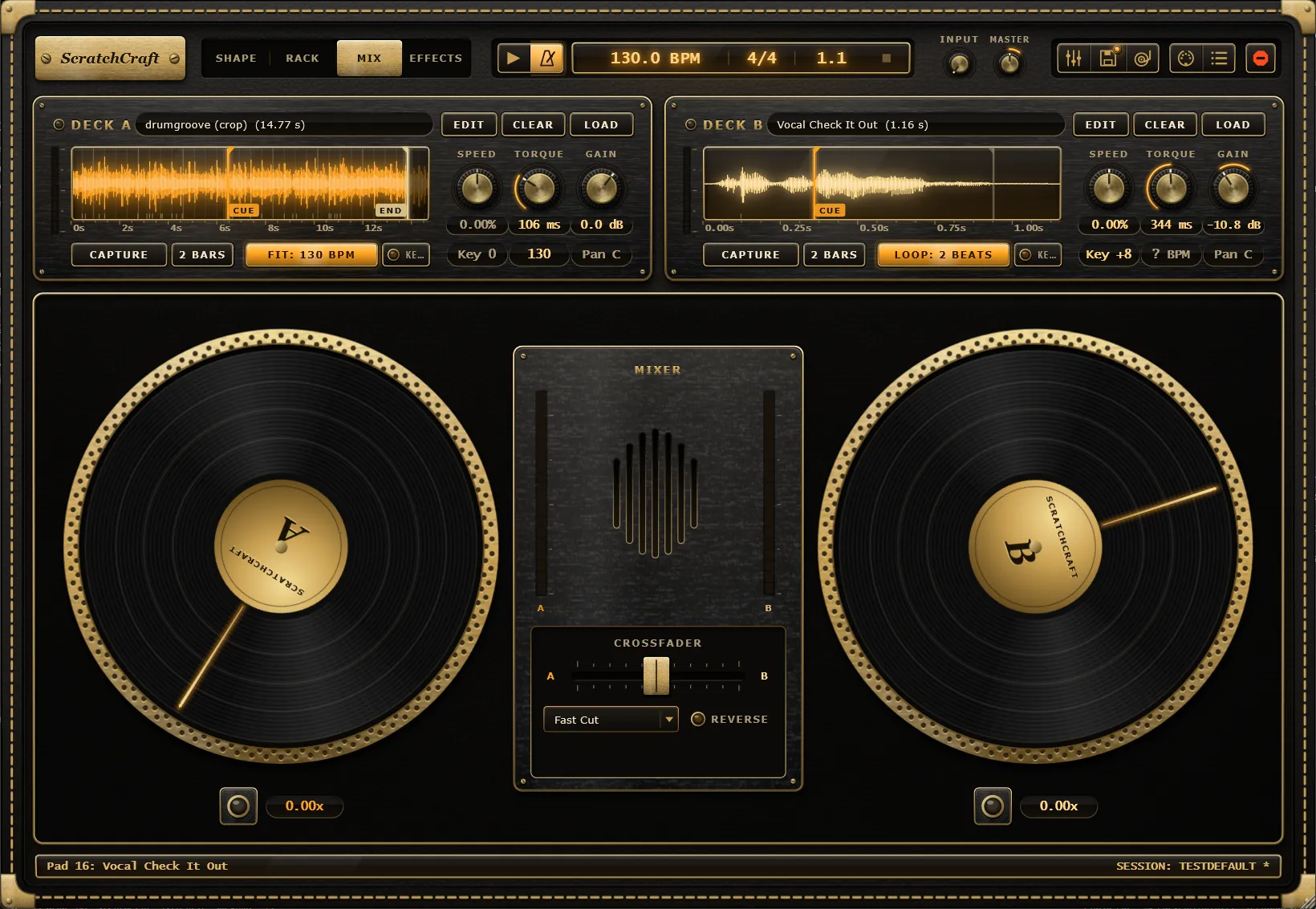Click the Deck B motor button under platter
The height and width of the screenshot is (909, 1316).
(x=993, y=806)
